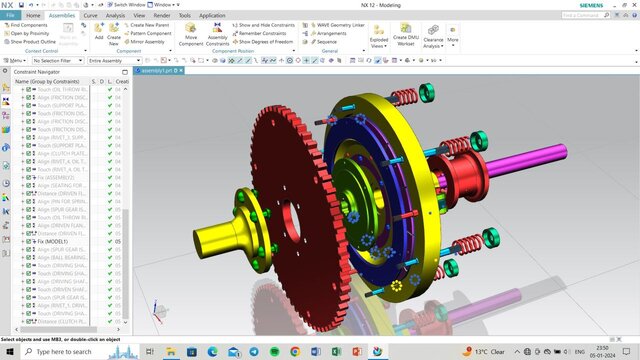Open the Assembly Constraints tool

(x=218, y=33)
